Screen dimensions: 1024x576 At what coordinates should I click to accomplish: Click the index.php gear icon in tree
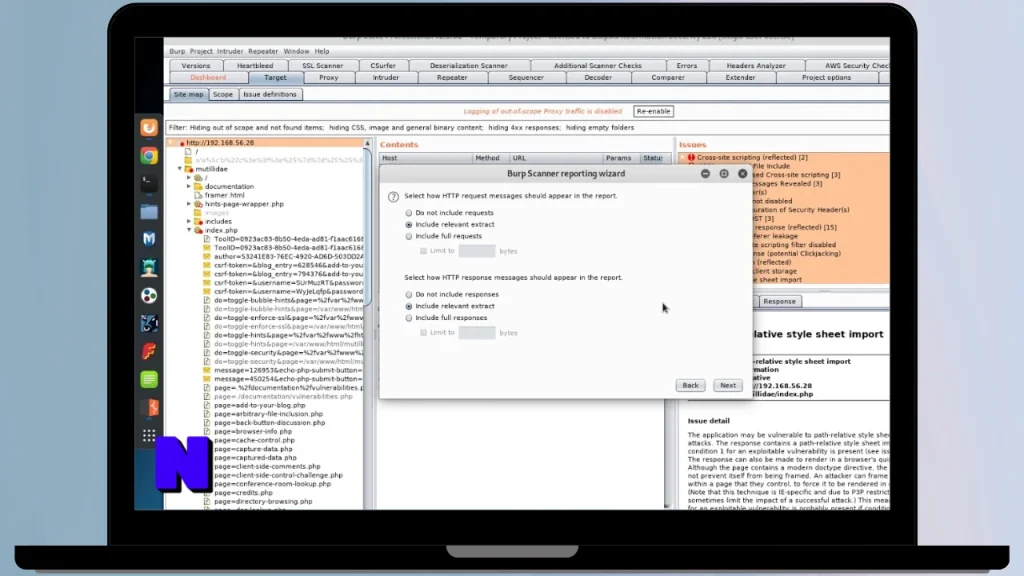199,231
